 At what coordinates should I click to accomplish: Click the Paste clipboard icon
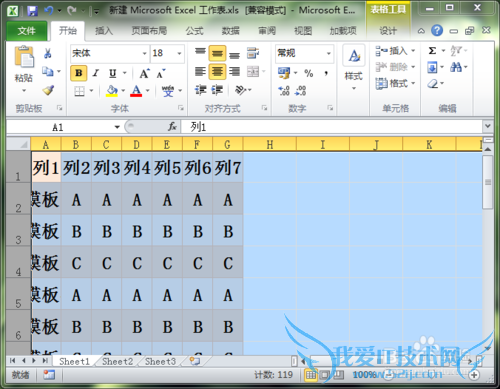tap(24, 57)
